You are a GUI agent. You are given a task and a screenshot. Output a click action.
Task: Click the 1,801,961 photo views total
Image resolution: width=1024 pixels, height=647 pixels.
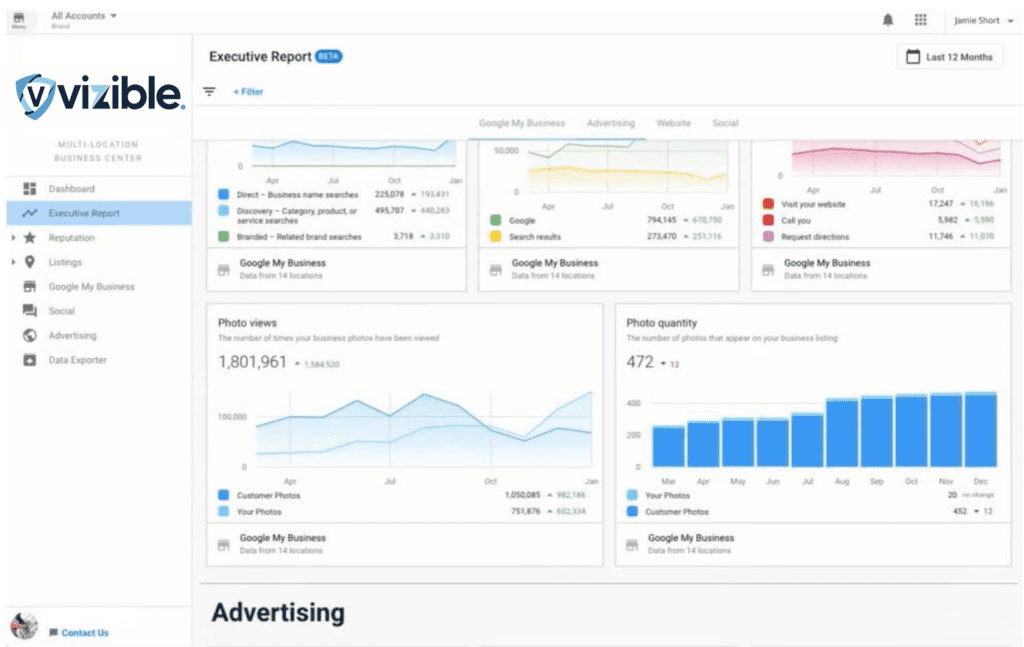(252, 362)
